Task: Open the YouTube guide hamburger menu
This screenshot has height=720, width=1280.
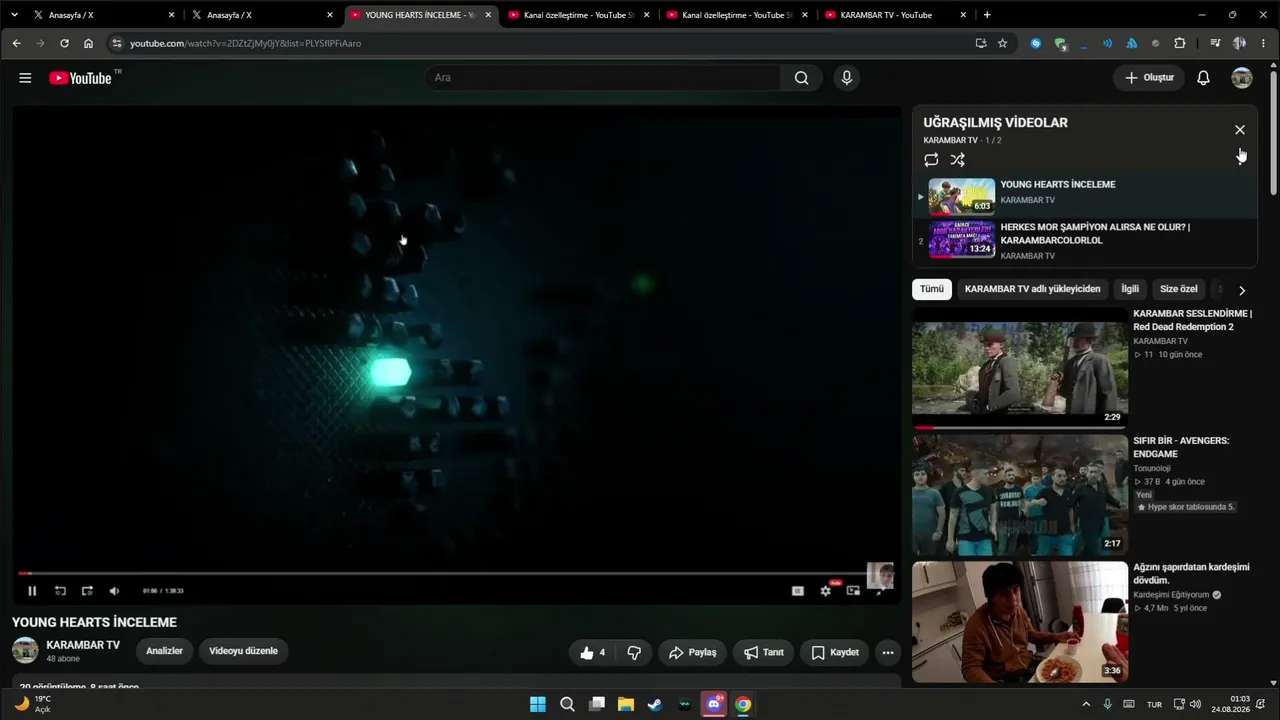Action: point(25,78)
